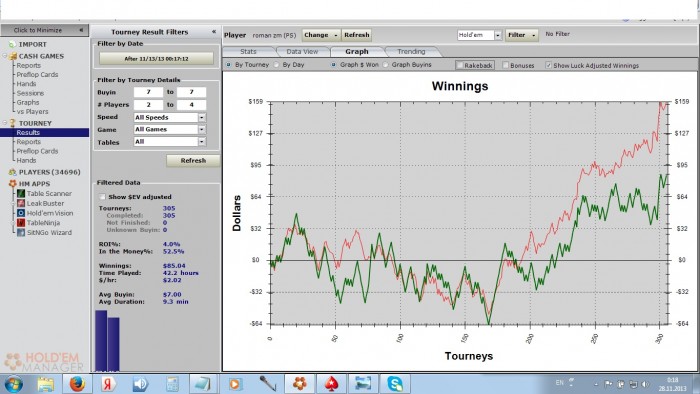The image size is (700, 394).
Task: Click the volume icon in system tray
Action: pyautogui.click(x=645, y=384)
